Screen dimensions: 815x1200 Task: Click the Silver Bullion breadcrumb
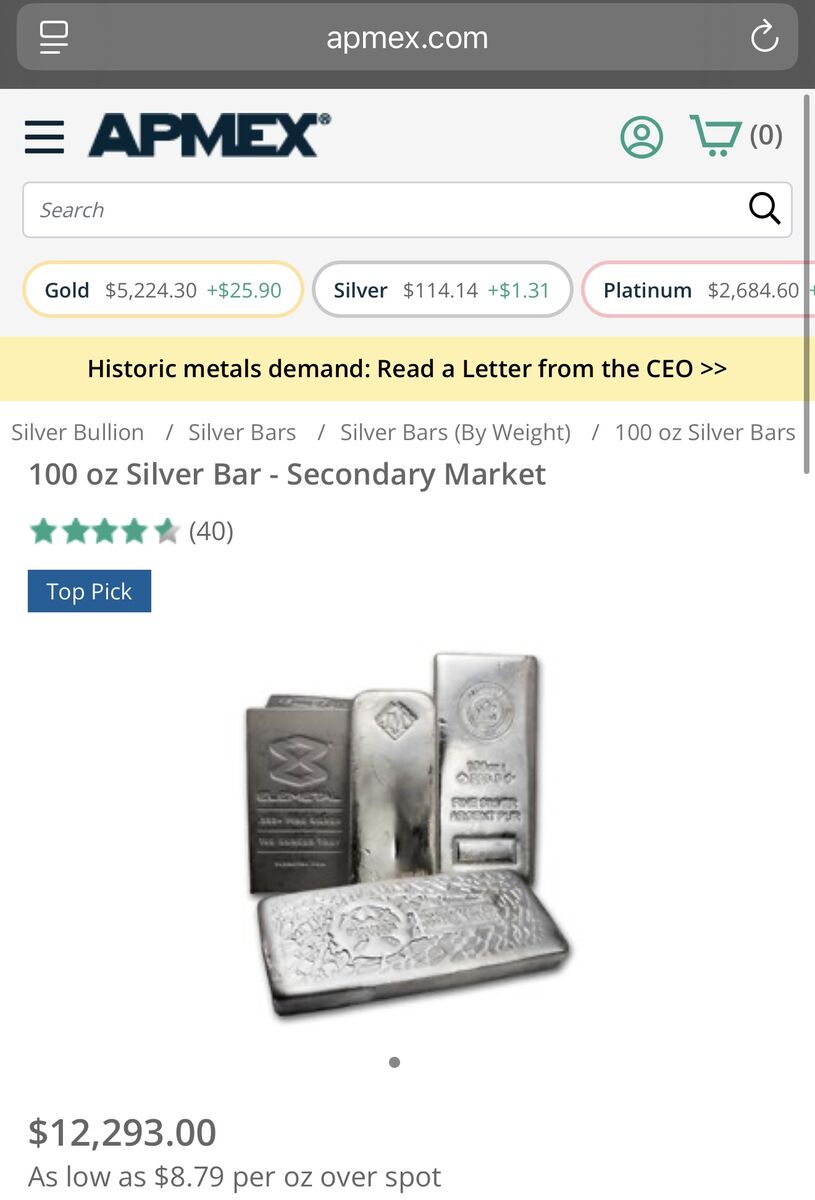77,432
